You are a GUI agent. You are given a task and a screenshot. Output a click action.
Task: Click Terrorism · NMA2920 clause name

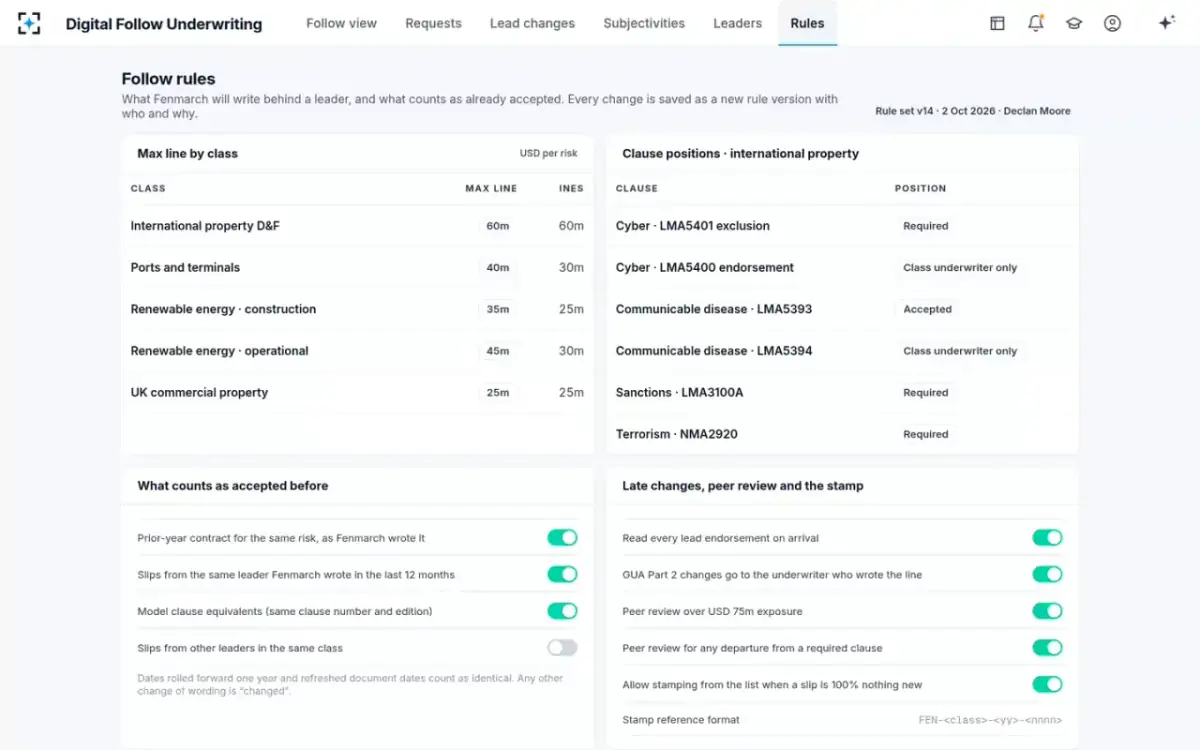[677, 434]
